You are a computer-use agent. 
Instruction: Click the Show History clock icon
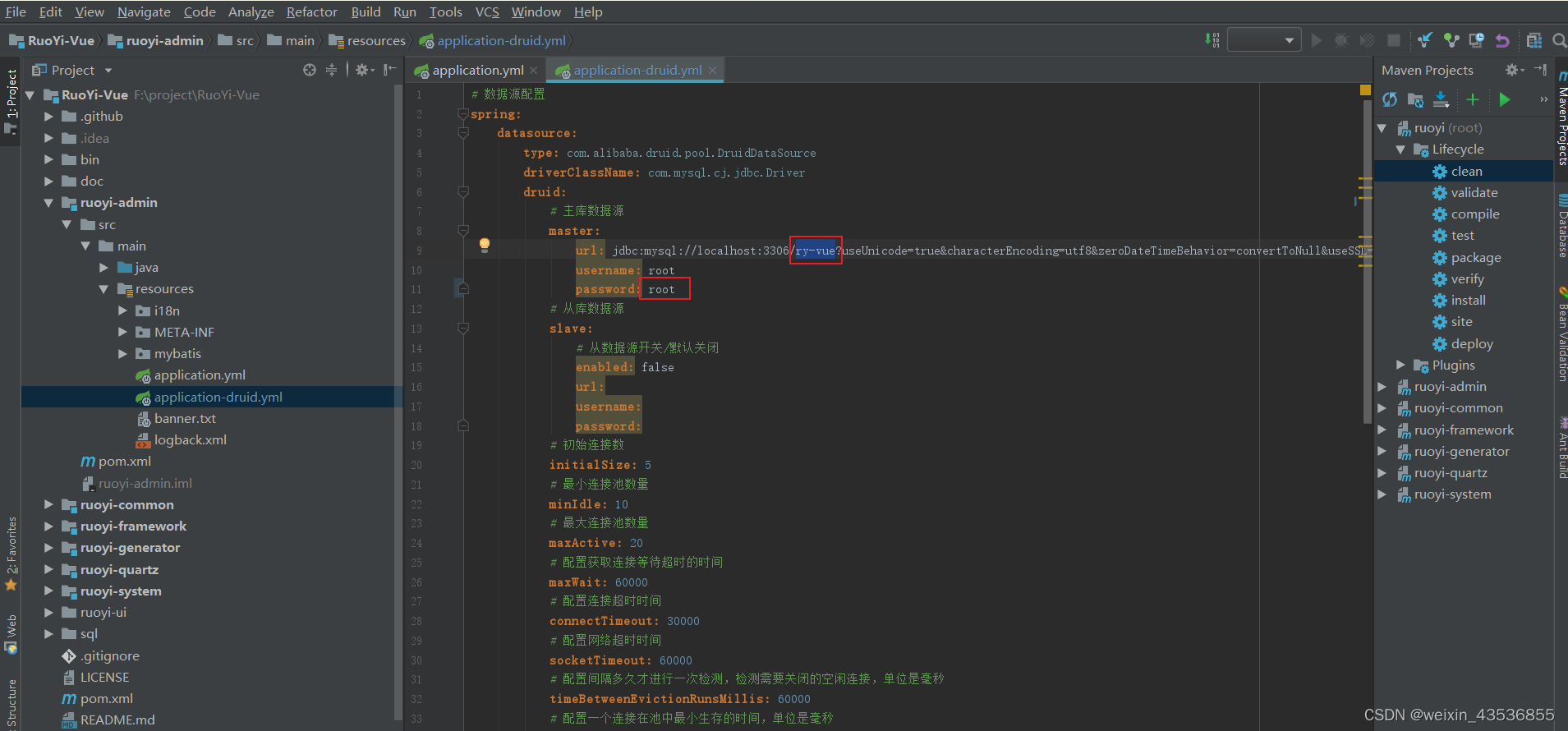[1476, 40]
